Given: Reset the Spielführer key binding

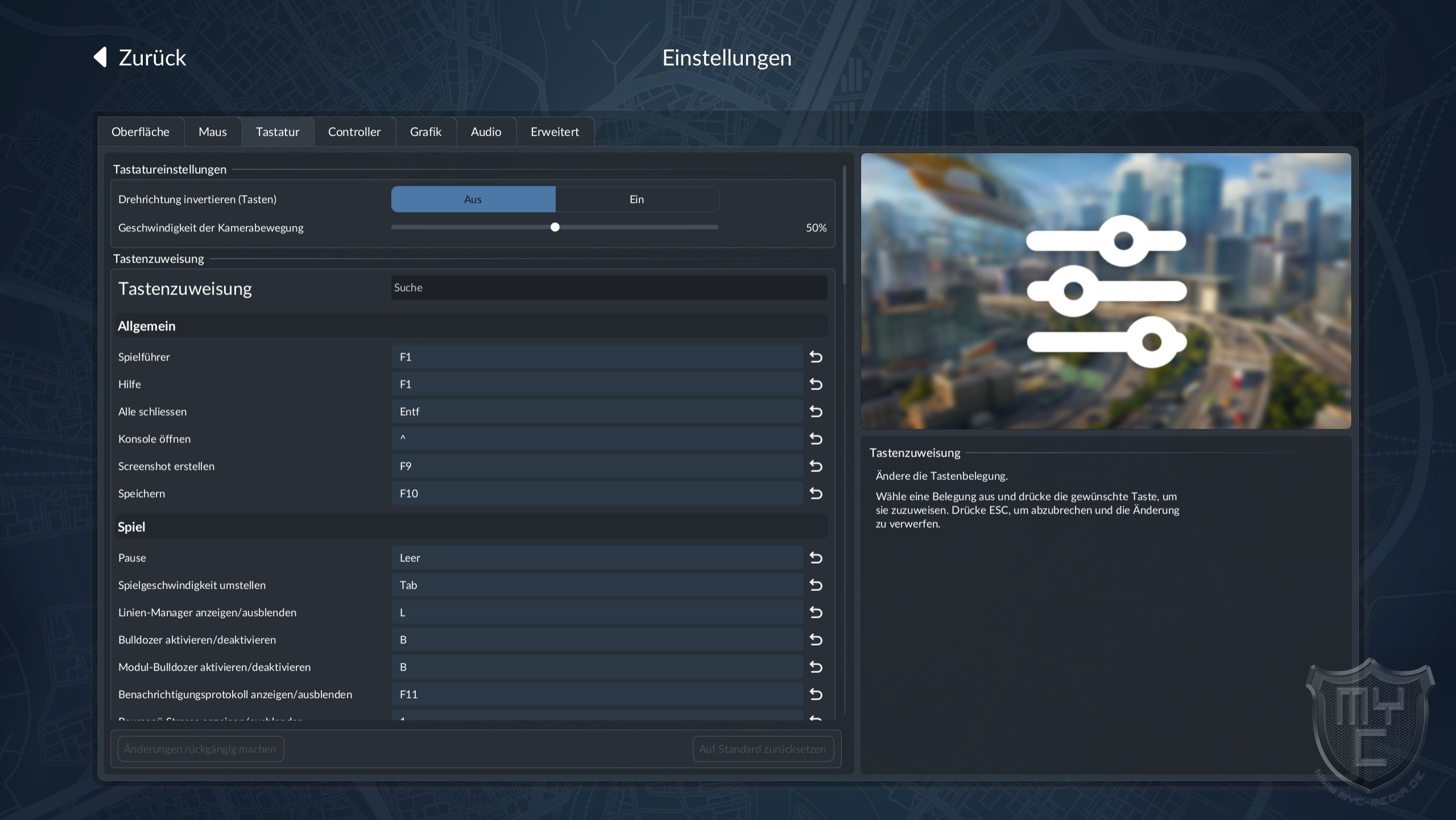Looking at the screenshot, I should coord(816,357).
